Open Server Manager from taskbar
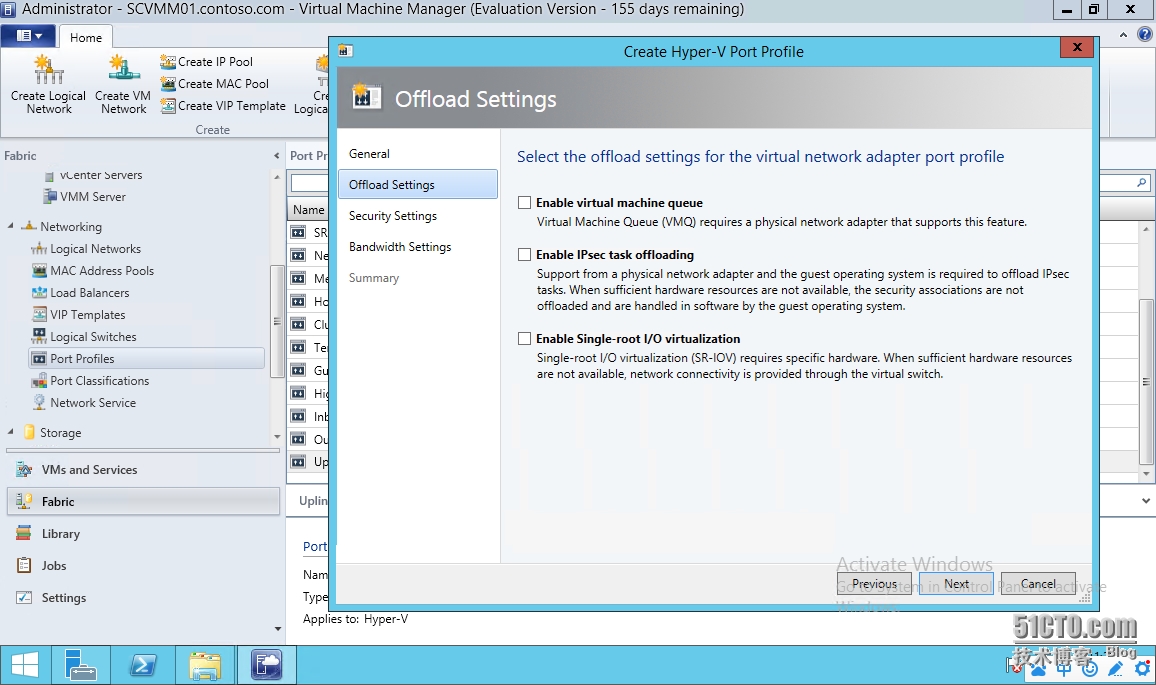 pos(80,665)
